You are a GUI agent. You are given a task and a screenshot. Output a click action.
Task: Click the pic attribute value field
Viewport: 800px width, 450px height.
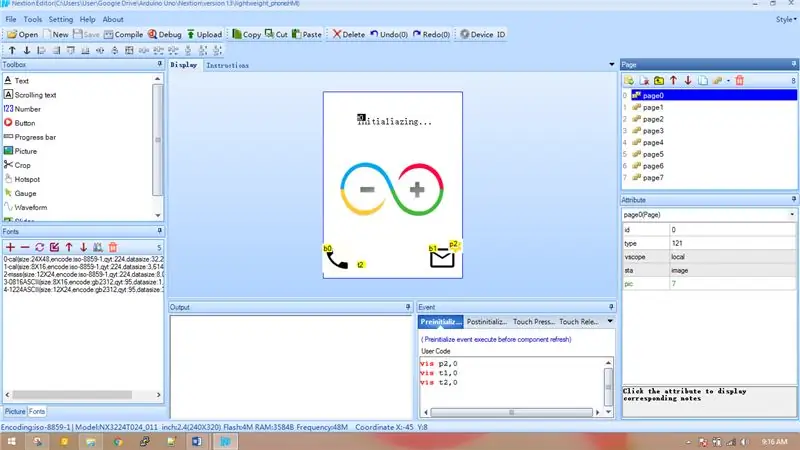click(x=732, y=284)
